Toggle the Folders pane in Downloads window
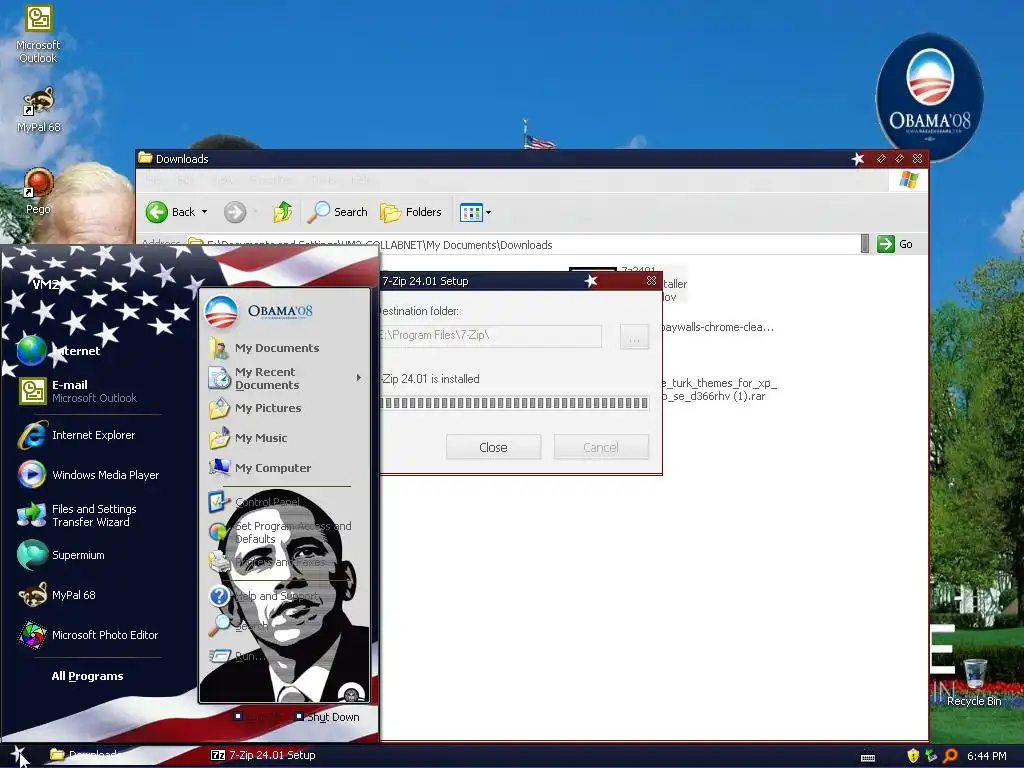 coord(411,212)
